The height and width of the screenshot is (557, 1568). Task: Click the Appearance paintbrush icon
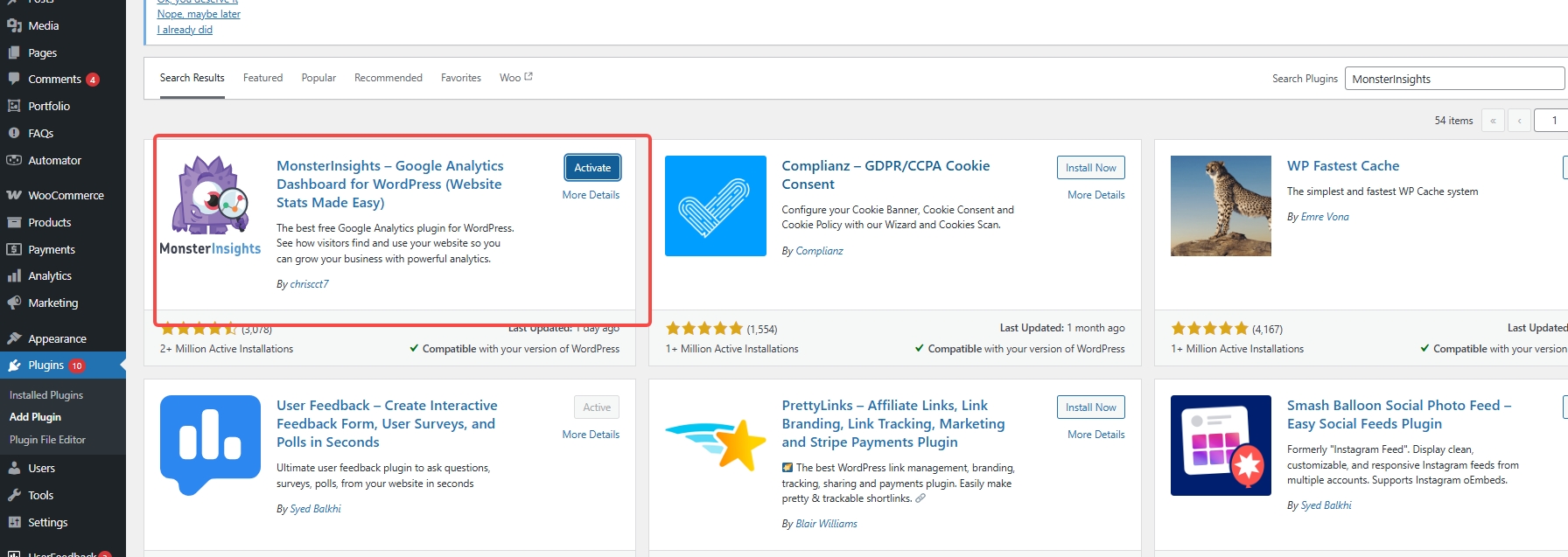click(x=14, y=339)
